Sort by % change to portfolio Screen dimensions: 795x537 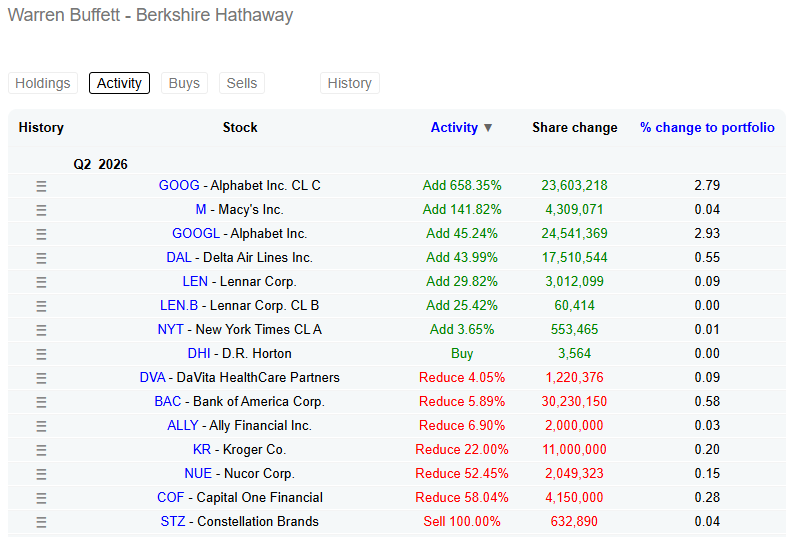pos(707,127)
